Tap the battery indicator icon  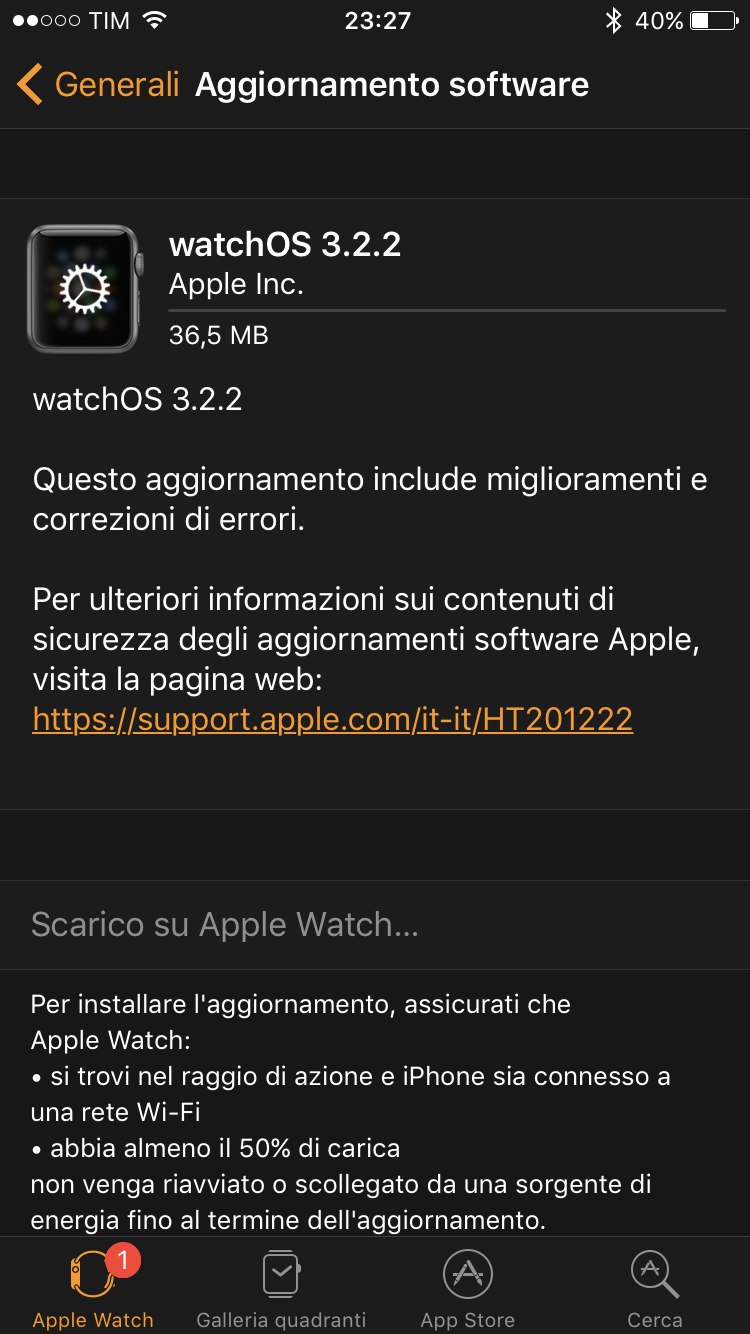pos(714,20)
